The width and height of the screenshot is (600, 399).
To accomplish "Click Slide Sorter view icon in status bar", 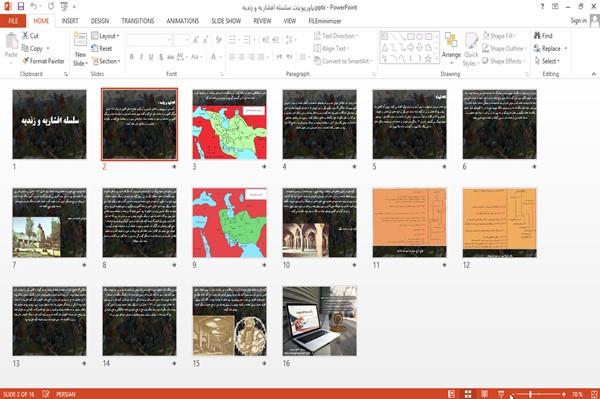I will coord(468,394).
